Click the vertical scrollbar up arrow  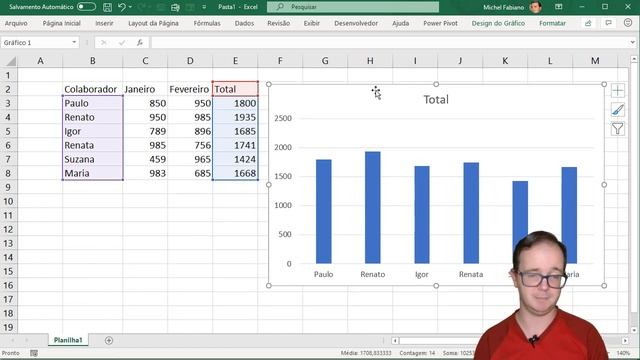coord(634,59)
